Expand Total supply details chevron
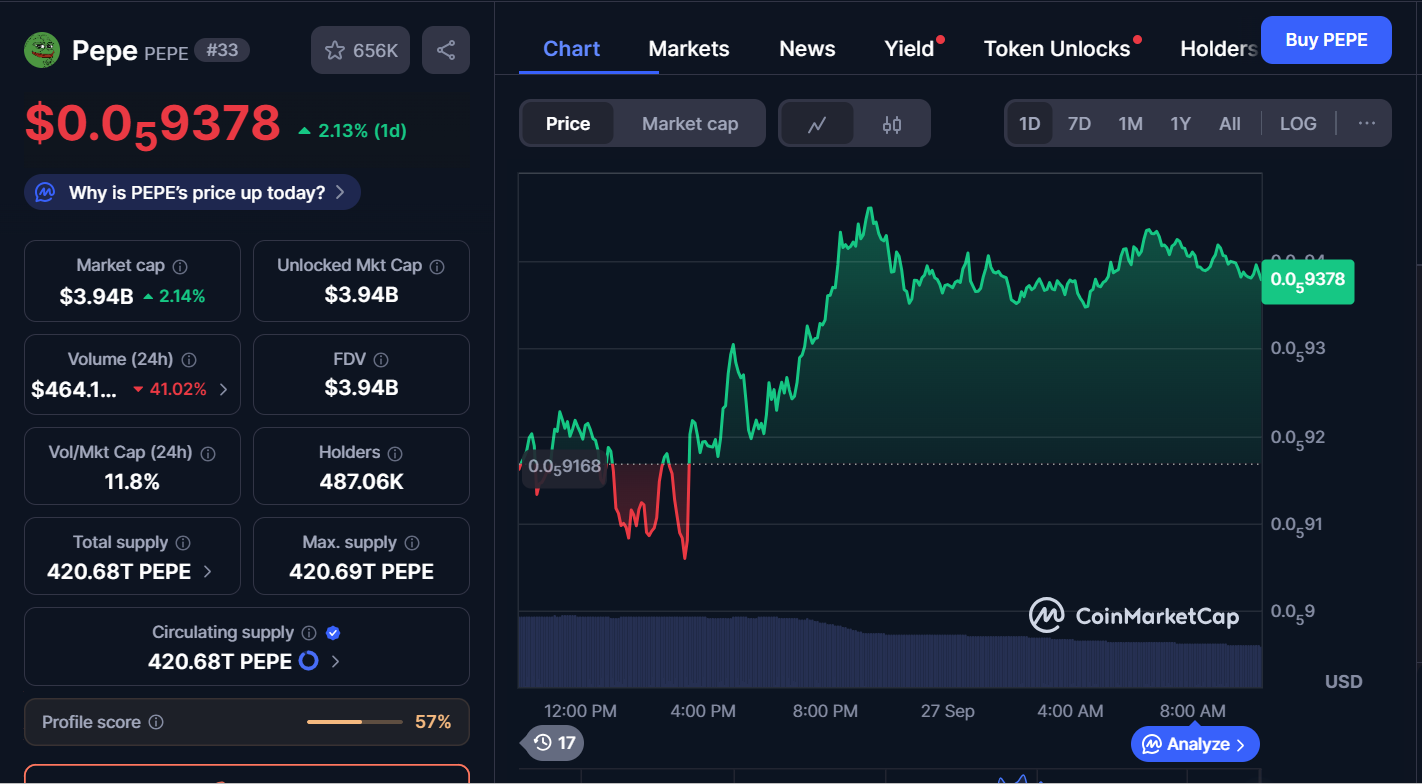The image size is (1422, 784). click(207, 571)
